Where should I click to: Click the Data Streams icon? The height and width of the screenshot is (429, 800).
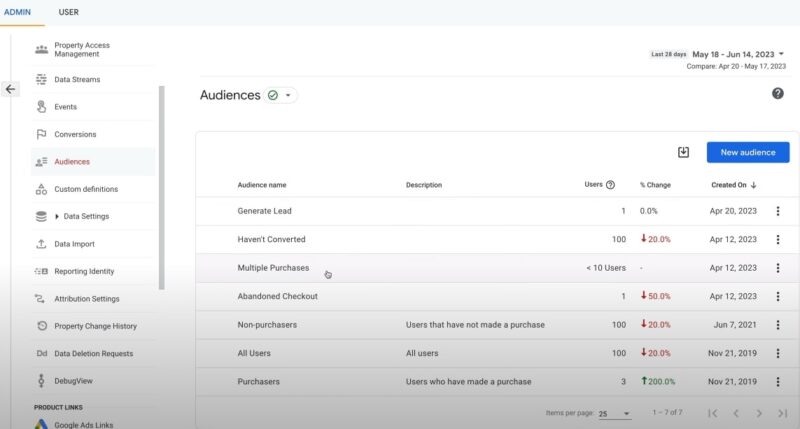[x=41, y=79]
